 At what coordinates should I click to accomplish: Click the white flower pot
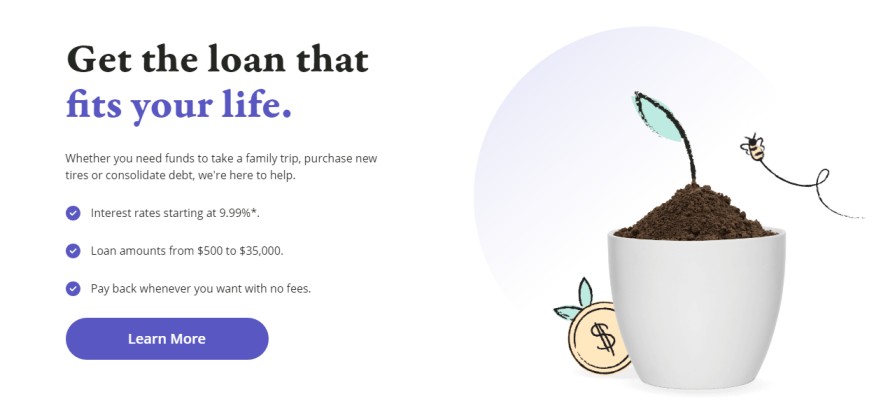(x=697, y=310)
